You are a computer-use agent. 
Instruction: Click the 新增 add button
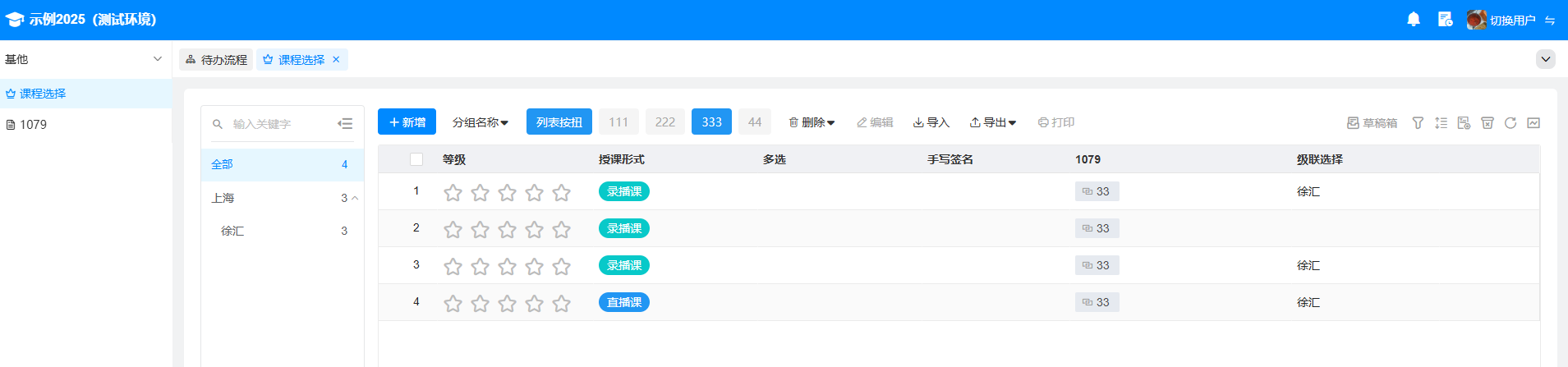click(407, 122)
